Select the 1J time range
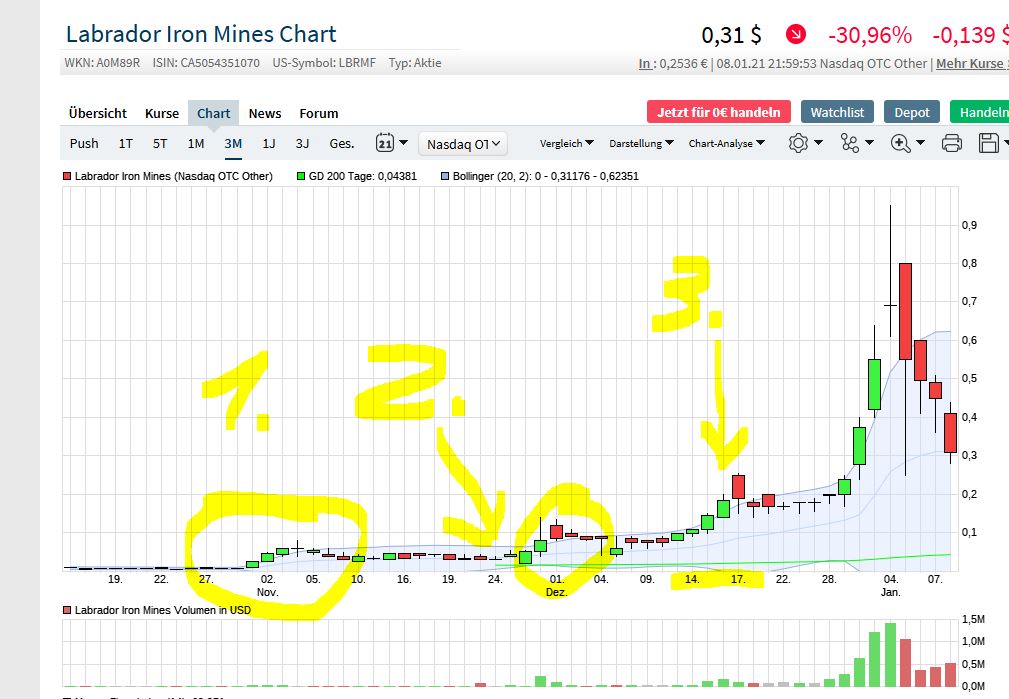This screenshot has width=1009, height=699. click(268, 143)
